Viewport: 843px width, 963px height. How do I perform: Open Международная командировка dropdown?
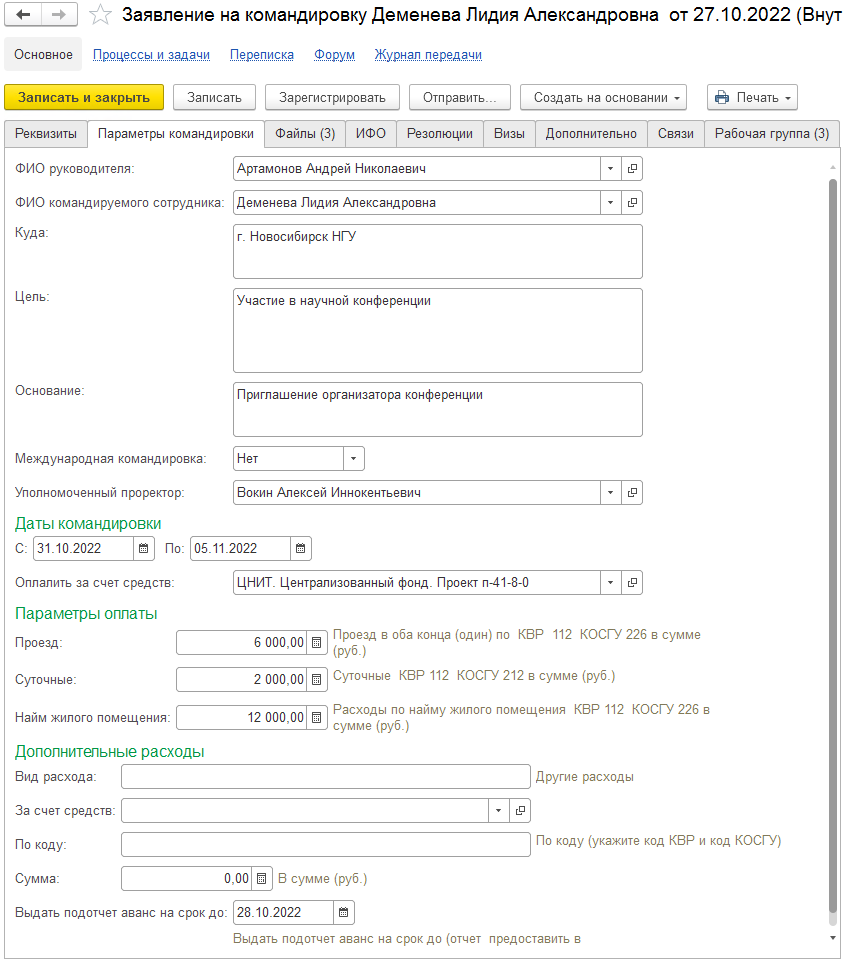[354, 459]
